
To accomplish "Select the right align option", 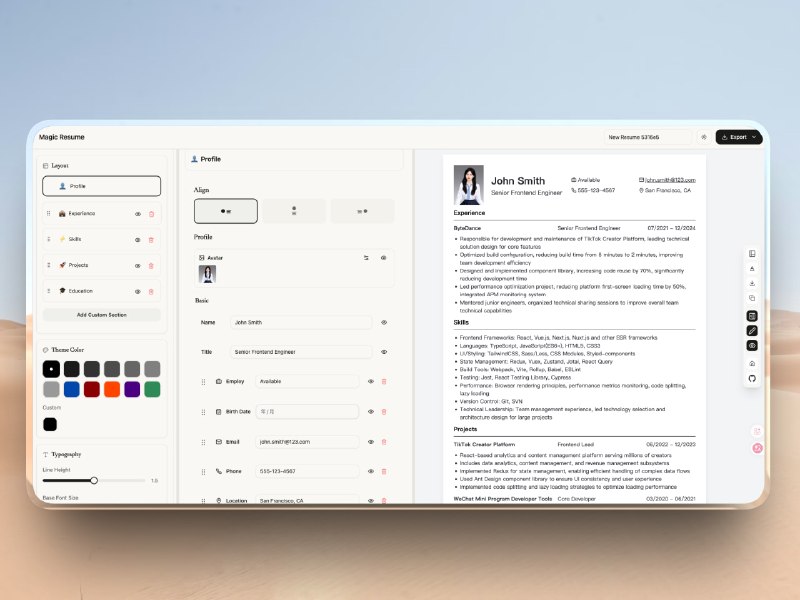I will 362,210.
